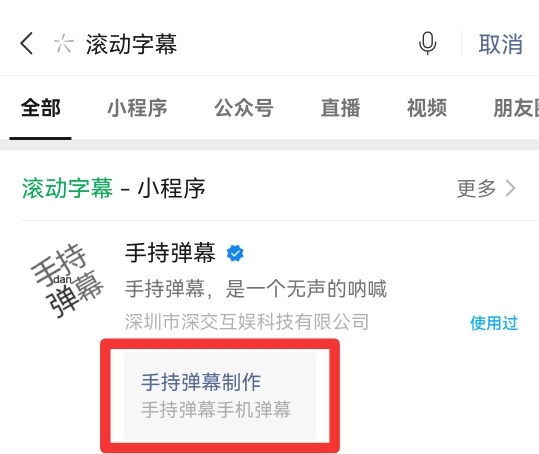Image resolution: width=539 pixels, height=454 pixels.
Task: Switch to the 朋友圈 tab
Action: (516, 108)
